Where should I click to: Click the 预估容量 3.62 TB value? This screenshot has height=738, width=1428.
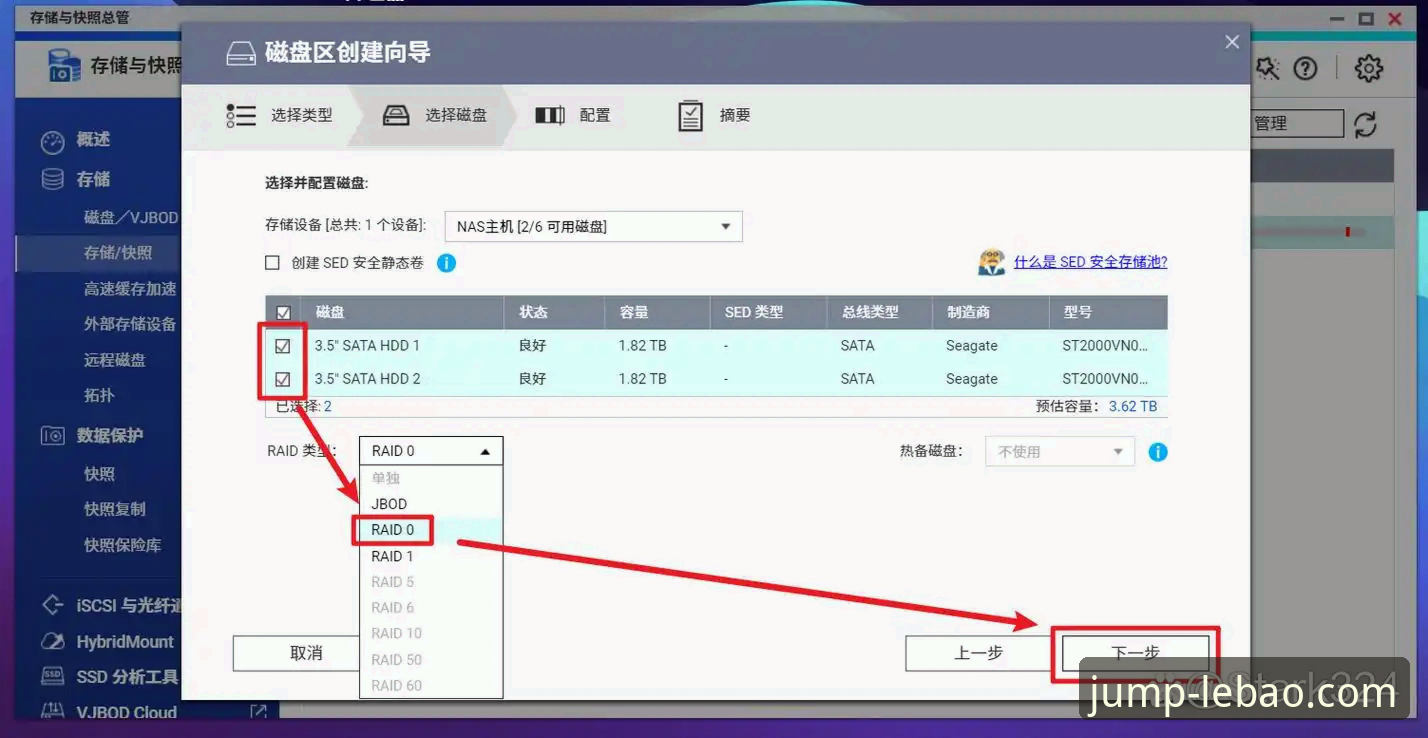(x=1133, y=407)
